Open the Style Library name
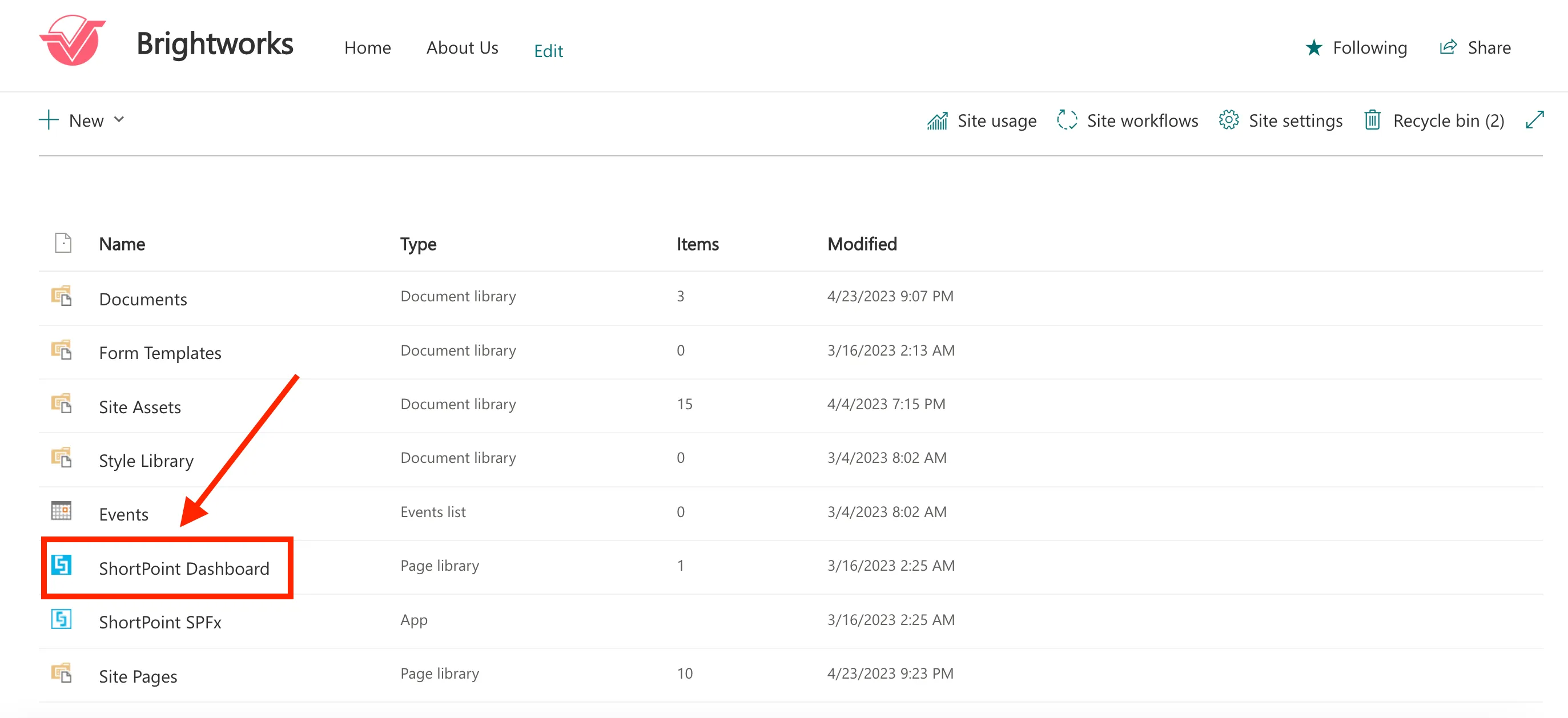The height and width of the screenshot is (718, 1568). [146, 461]
